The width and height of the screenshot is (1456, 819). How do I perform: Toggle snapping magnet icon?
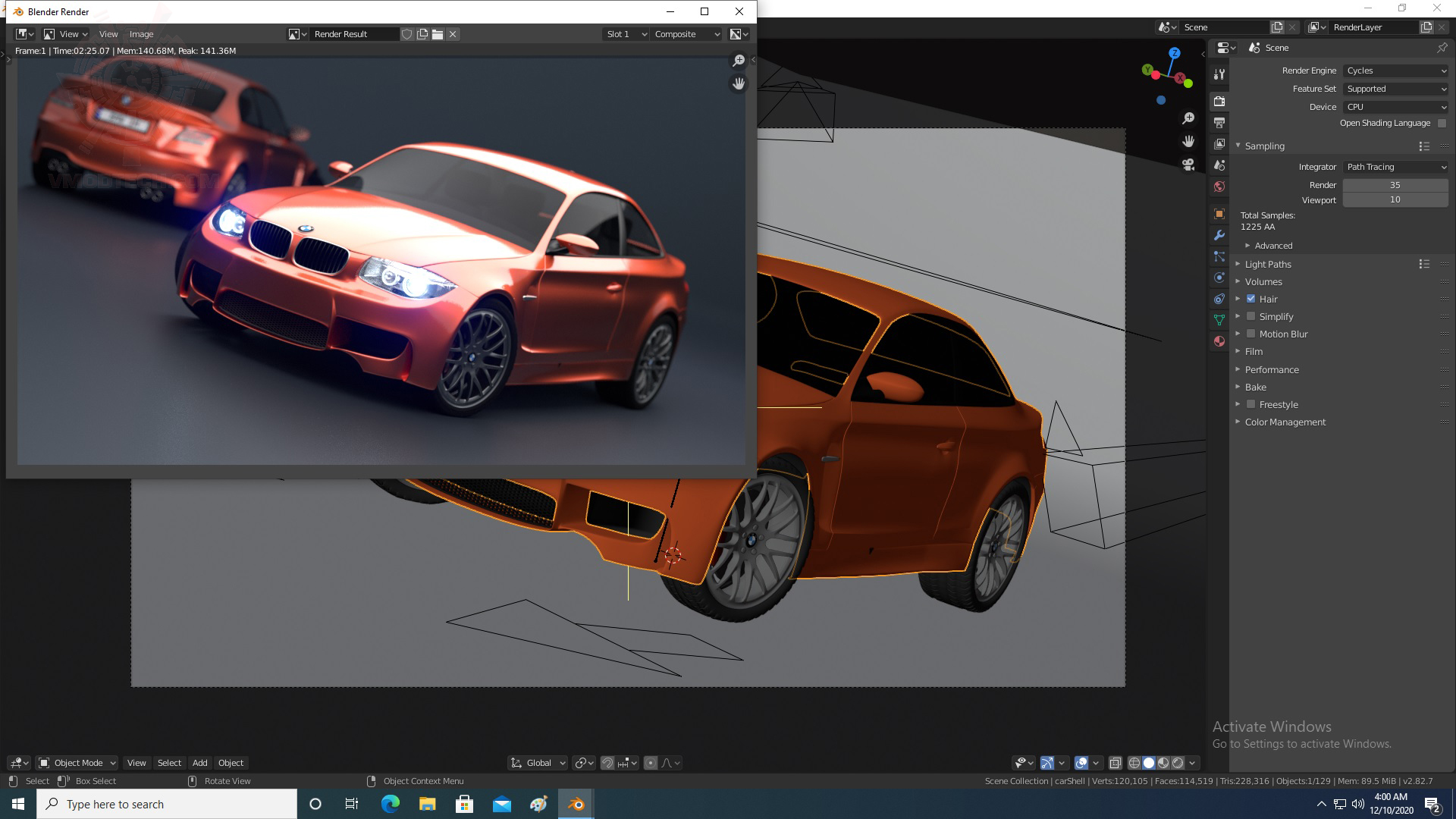coord(607,763)
